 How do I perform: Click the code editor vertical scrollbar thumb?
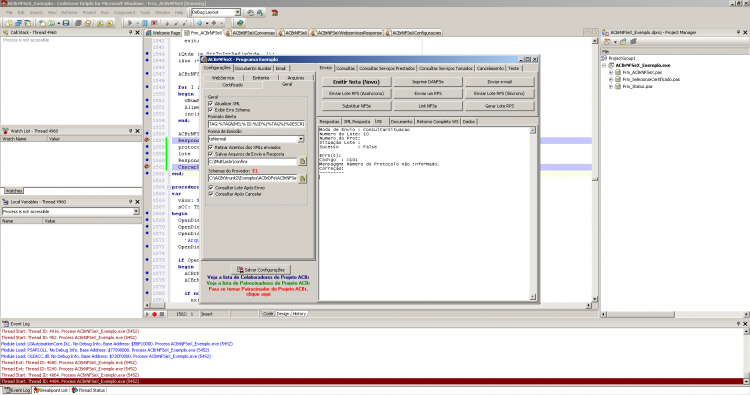point(595,179)
